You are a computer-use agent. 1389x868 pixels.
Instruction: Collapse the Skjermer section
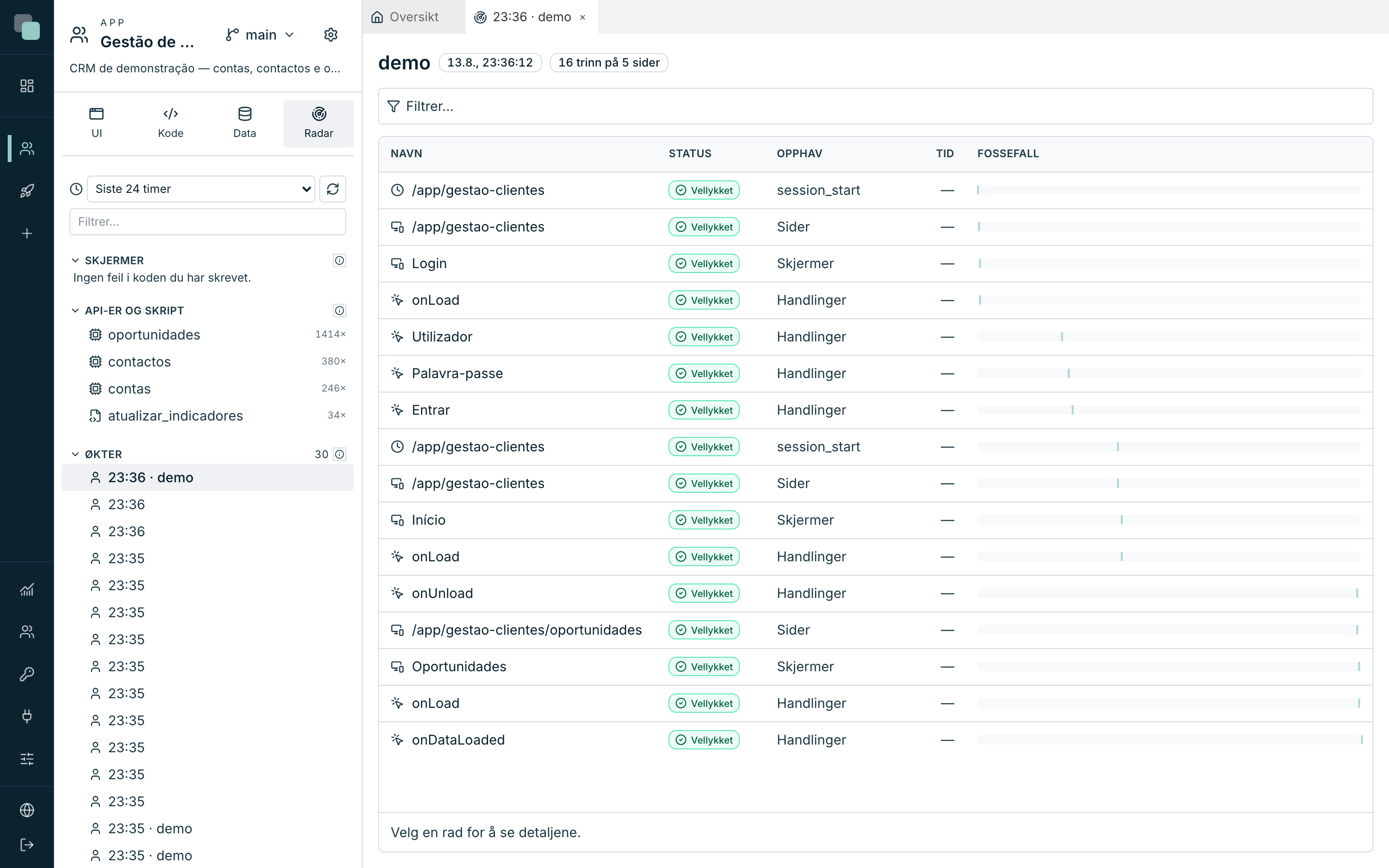pyautogui.click(x=75, y=260)
